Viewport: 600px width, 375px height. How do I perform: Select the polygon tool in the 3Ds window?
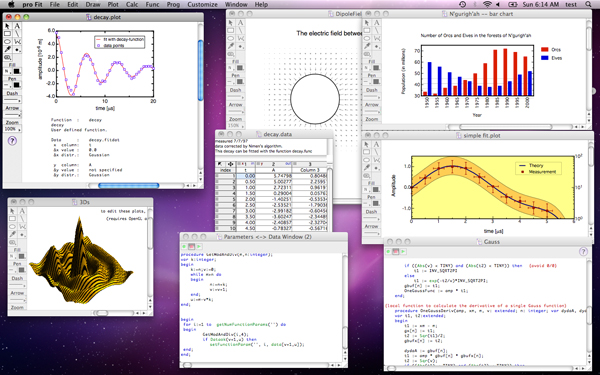click(22, 227)
